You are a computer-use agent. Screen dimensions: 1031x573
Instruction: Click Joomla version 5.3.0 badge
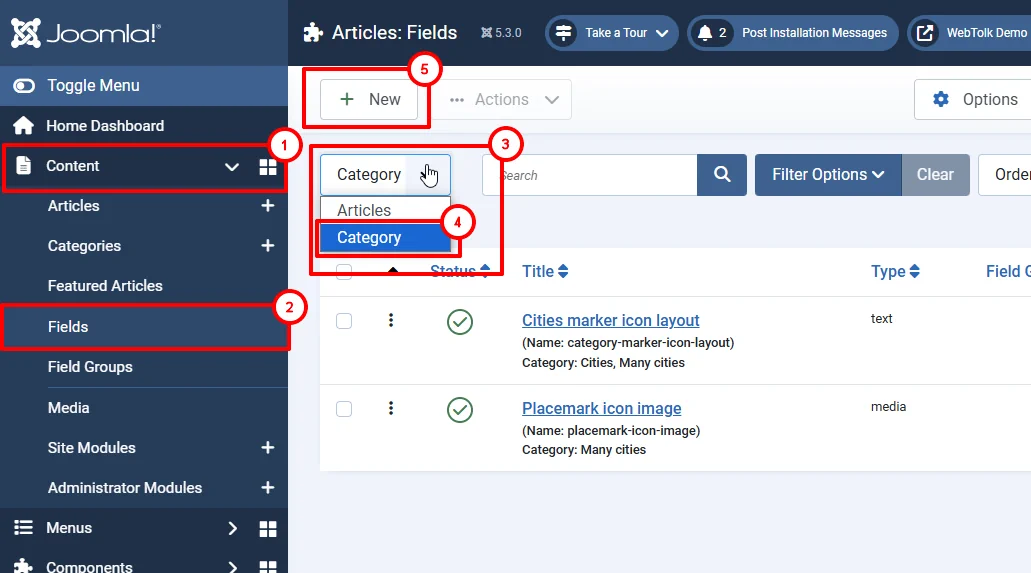(501, 33)
